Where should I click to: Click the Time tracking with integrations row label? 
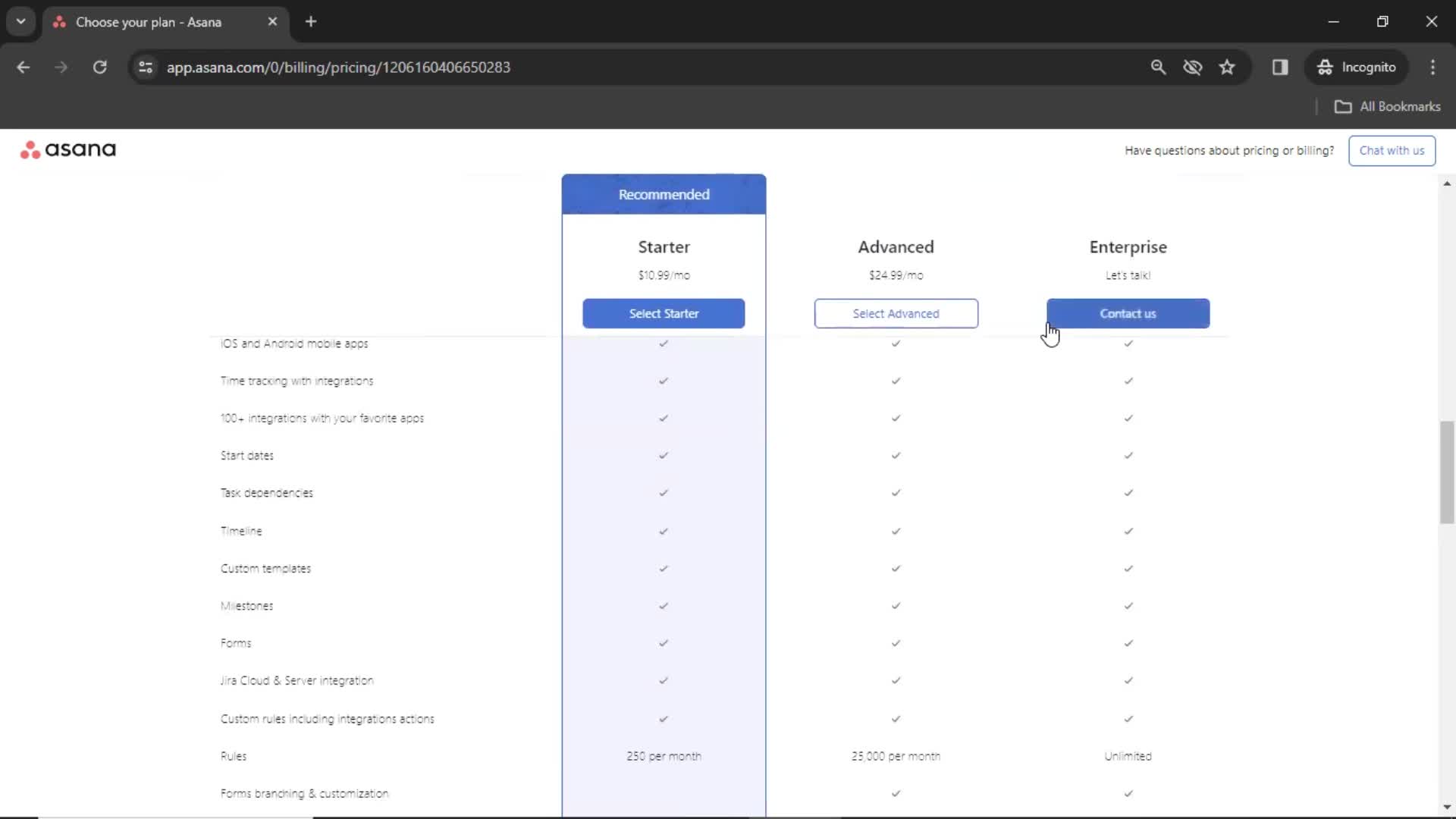pyautogui.click(x=297, y=381)
